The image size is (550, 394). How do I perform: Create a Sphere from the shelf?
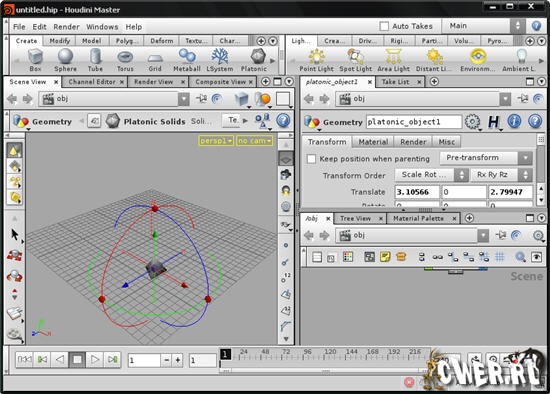[x=65, y=60]
